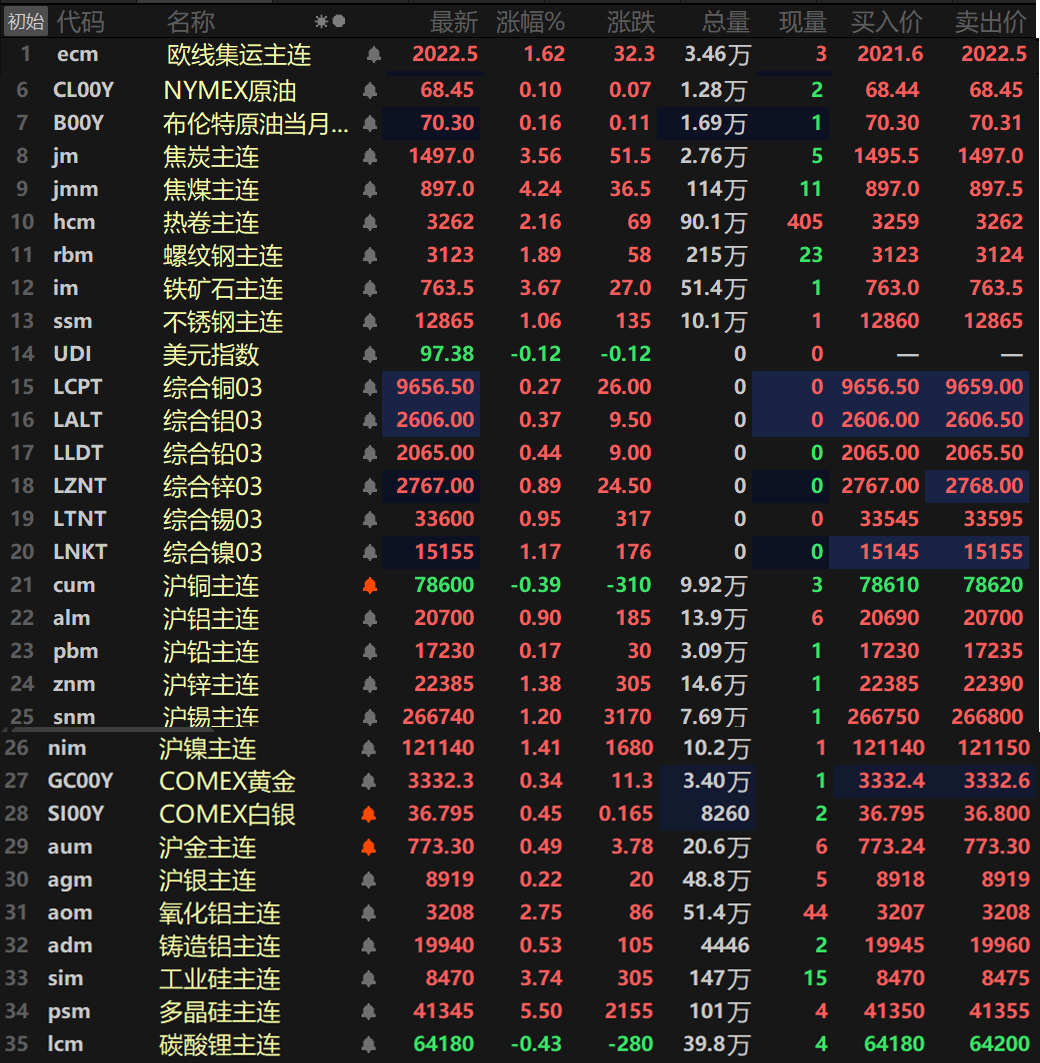Screen dimensions: 1040x1063
Task: Click the bell icon for 碳酸锂主连
Action: [x=368, y=1044]
